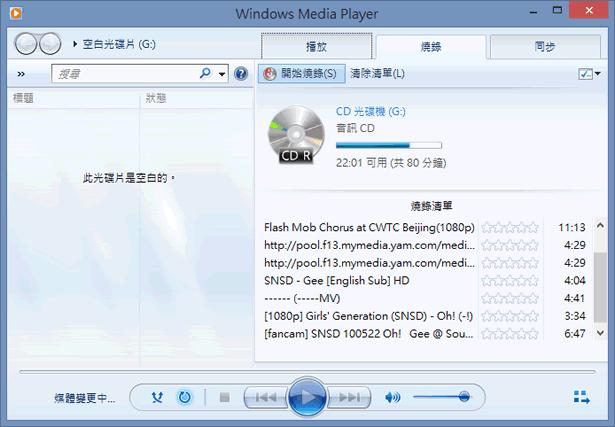
Task: Select the ------ (-----MV) track
Action: [302, 298]
